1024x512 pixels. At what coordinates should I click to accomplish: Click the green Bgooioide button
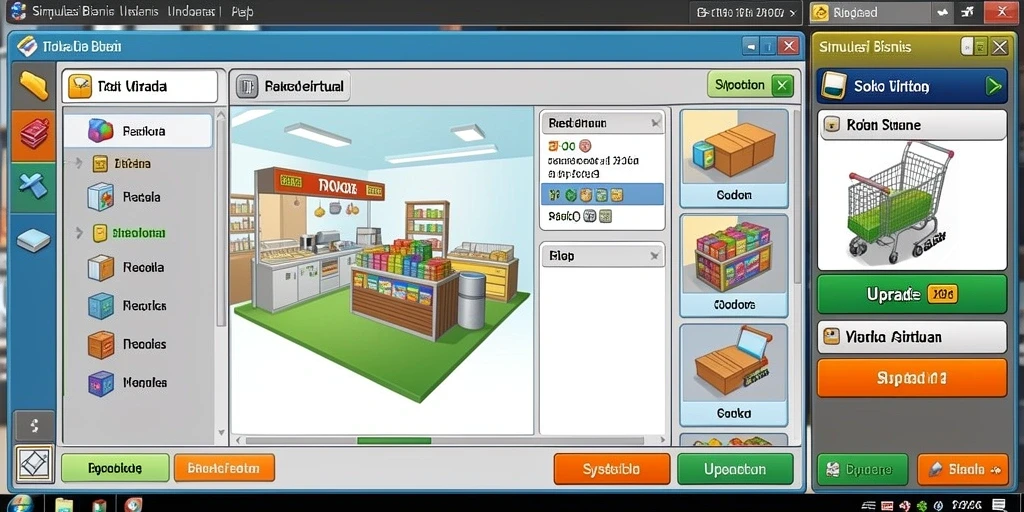coord(115,468)
